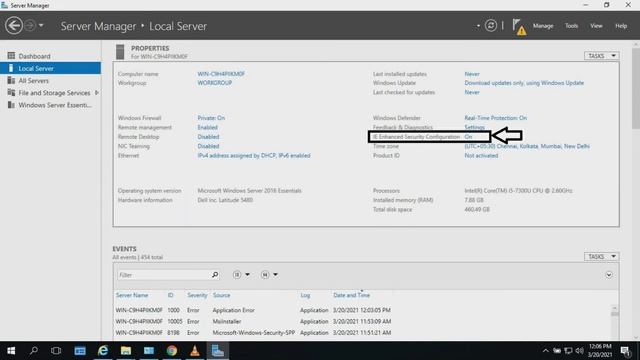The height and width of the screenshot is (360, 640).
Task: Open VLC media player from taskbar
Action: (x=195, y=351)
